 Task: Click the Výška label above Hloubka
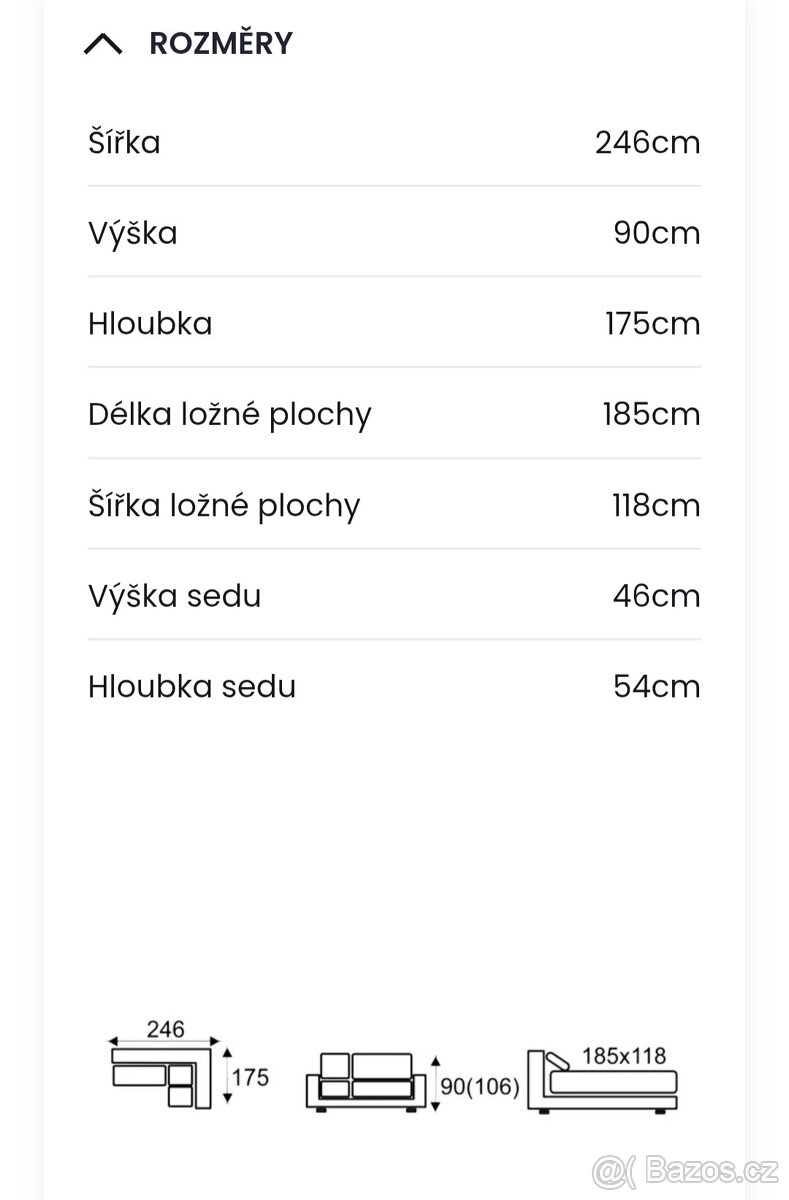[133, 233]
